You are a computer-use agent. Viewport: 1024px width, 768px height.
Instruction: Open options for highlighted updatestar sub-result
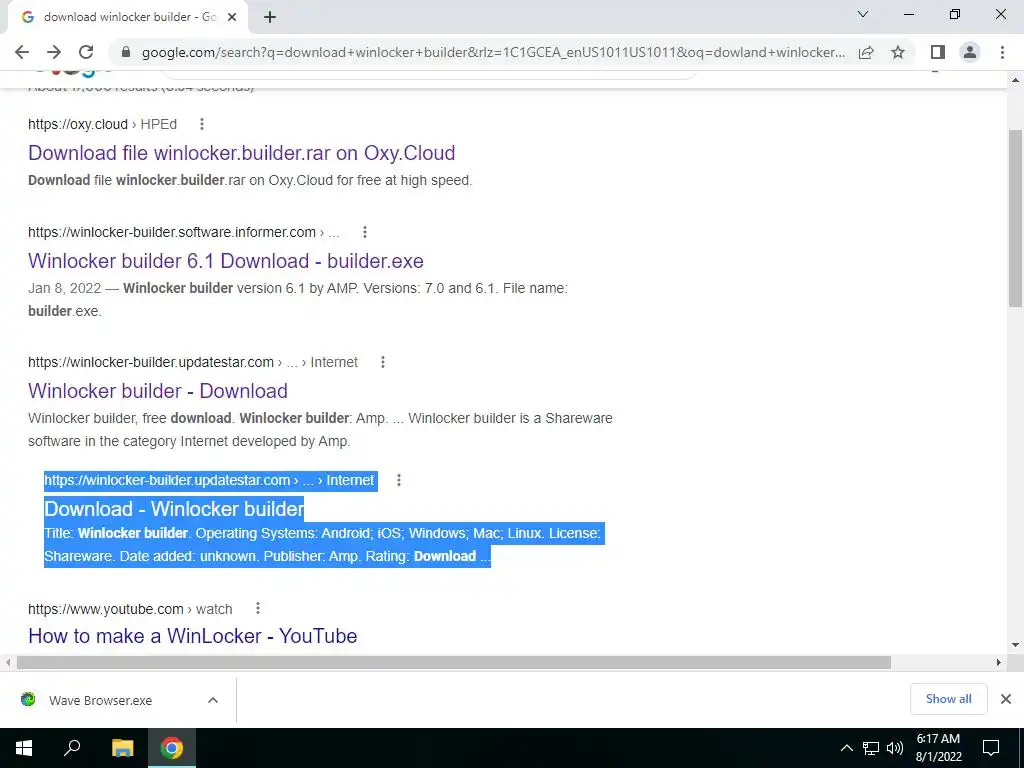coord(399,480)
